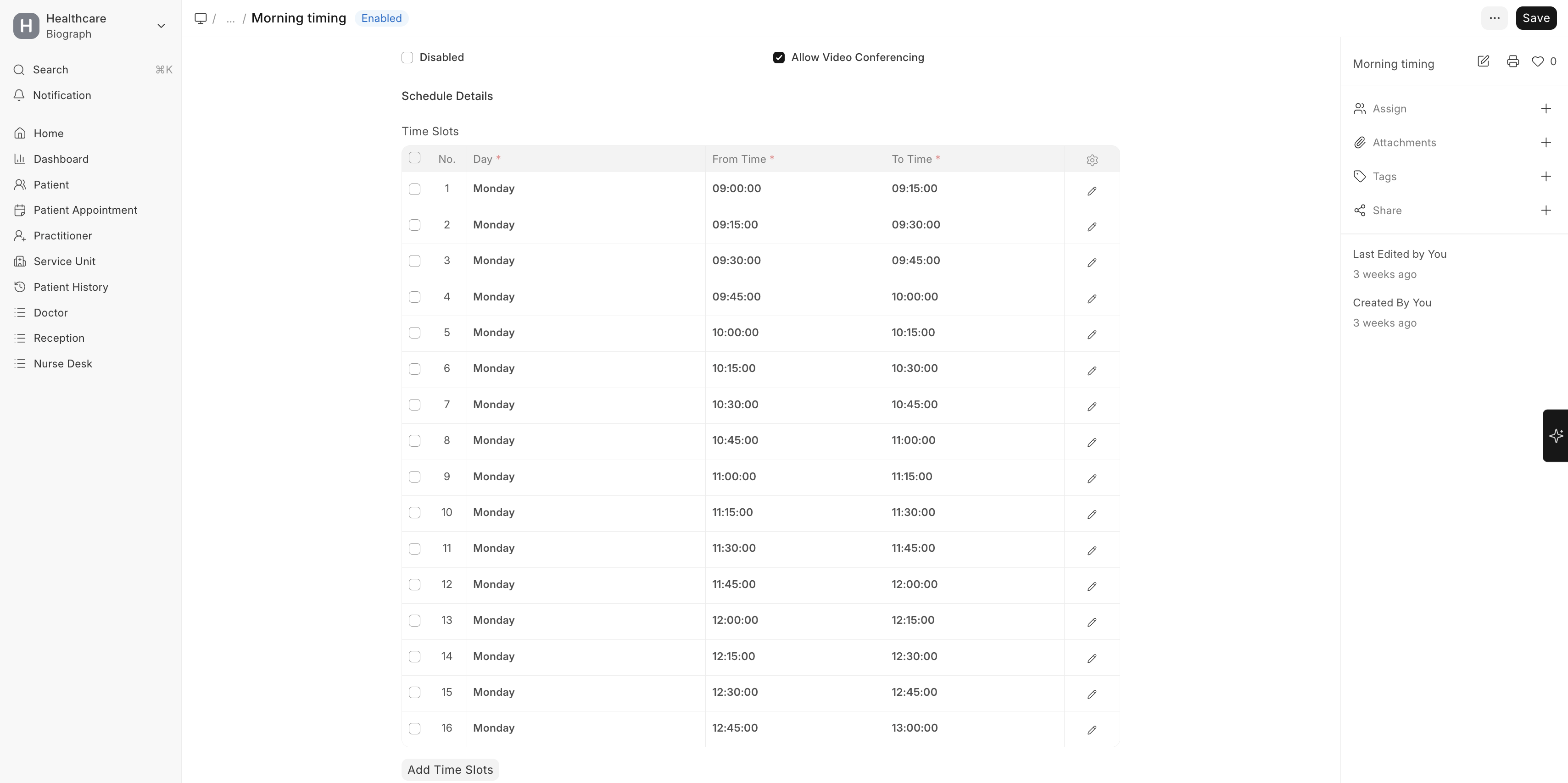
Task: Click the print icon in sidebar
Action: point(1512,61)
